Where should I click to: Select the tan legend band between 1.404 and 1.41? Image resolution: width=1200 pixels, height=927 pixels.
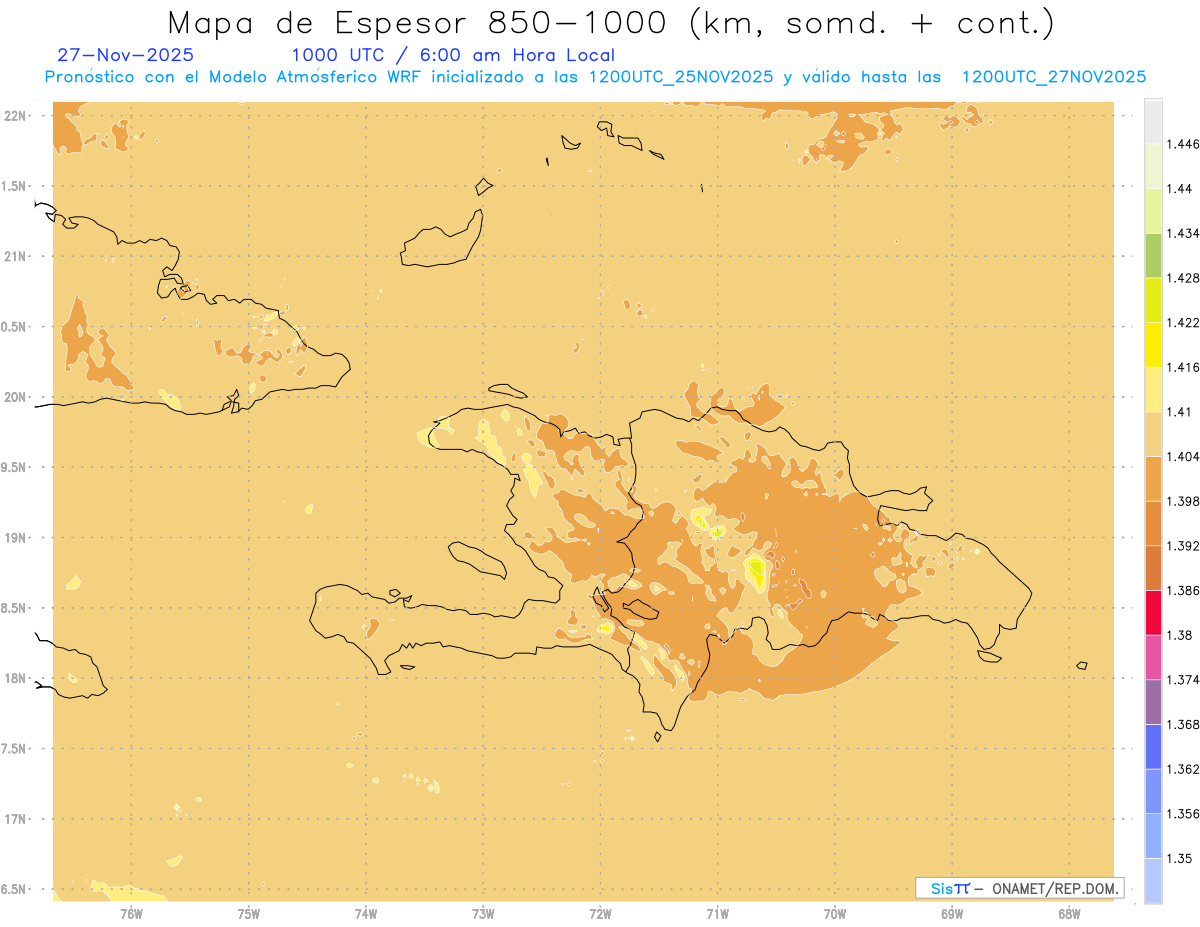point(1153,433)
